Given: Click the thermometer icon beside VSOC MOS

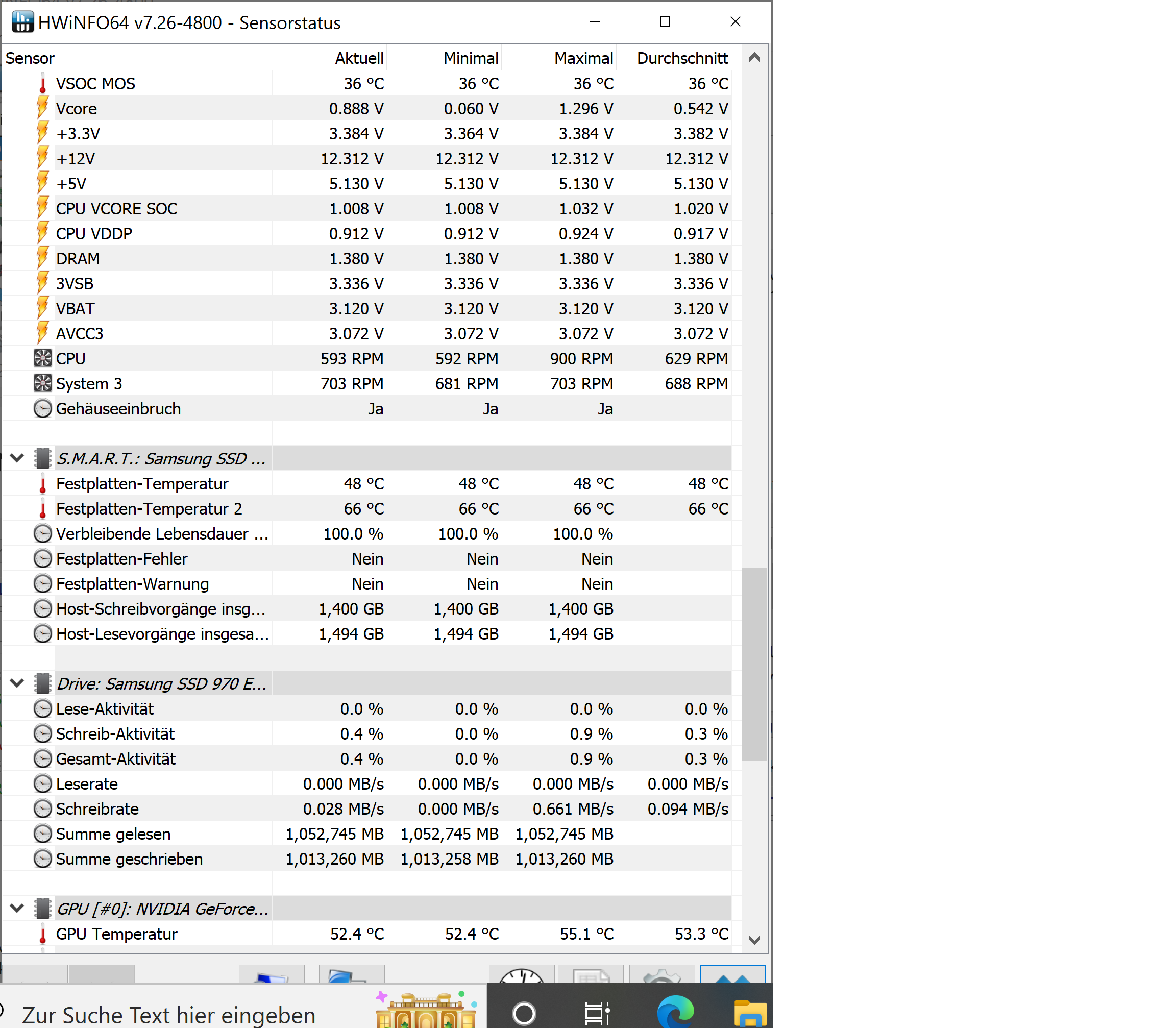Looking at the screenshot, I should coord(42,84).
